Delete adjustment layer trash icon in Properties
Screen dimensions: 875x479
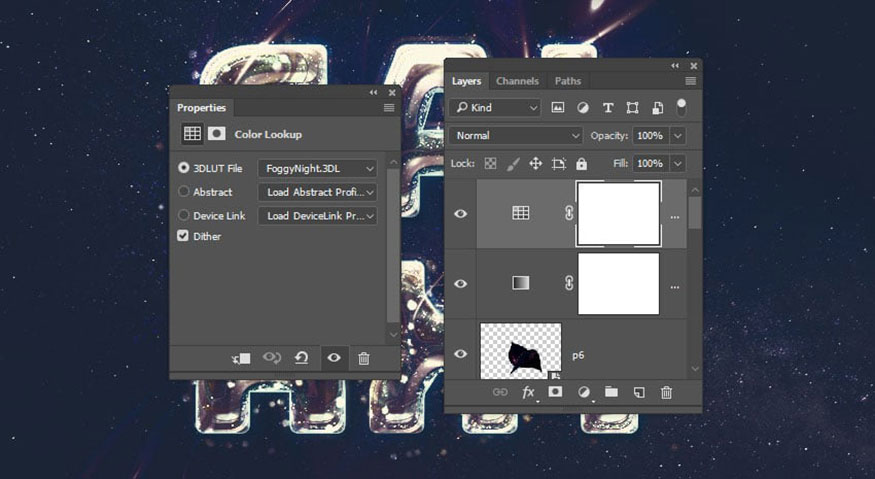364,358
